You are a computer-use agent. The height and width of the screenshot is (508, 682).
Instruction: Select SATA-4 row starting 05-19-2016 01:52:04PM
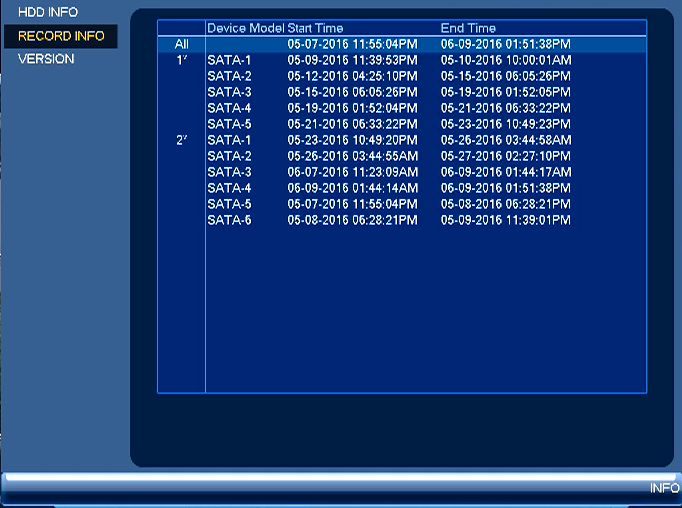[402, 108]
